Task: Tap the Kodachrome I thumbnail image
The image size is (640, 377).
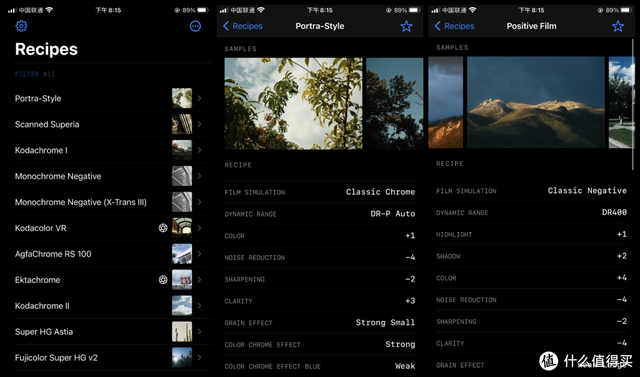Action: [x=182, y=150]
